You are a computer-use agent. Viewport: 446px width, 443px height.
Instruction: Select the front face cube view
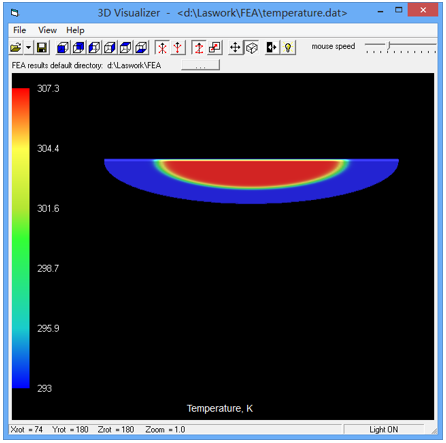point(63,48)
